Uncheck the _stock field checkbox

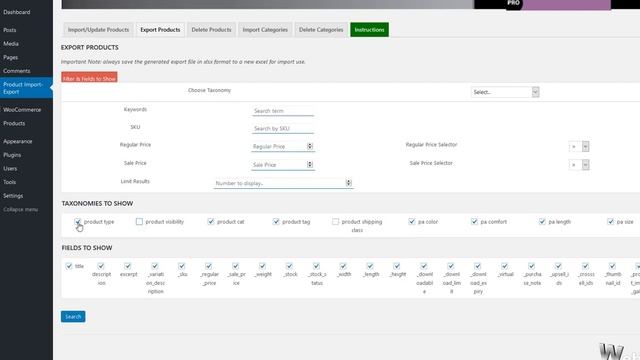point(289,266)
